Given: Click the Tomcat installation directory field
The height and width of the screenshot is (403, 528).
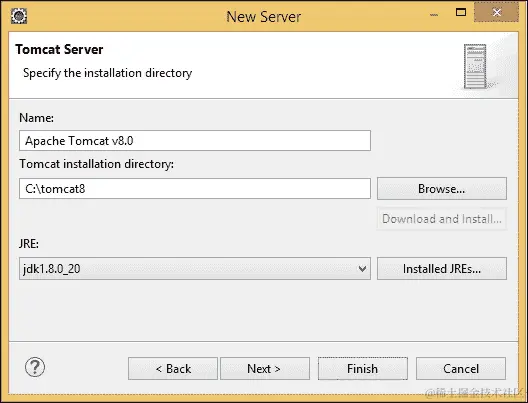Looking at the screenshot, I should [195, 189].
